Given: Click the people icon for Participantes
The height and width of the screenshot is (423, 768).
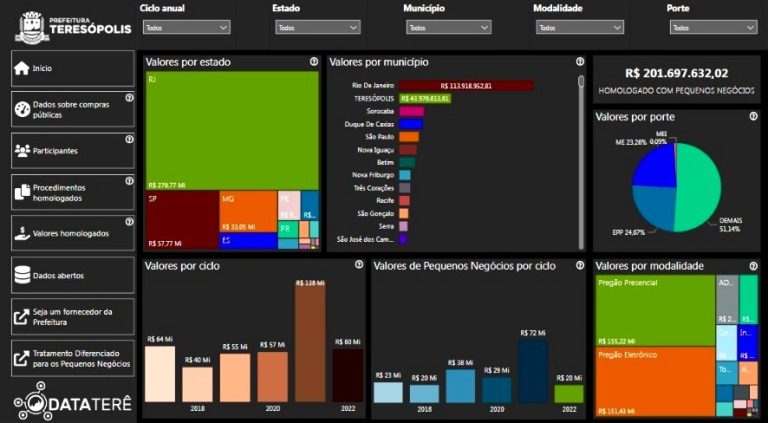Looking at the screenshot, I should point(22,151).
